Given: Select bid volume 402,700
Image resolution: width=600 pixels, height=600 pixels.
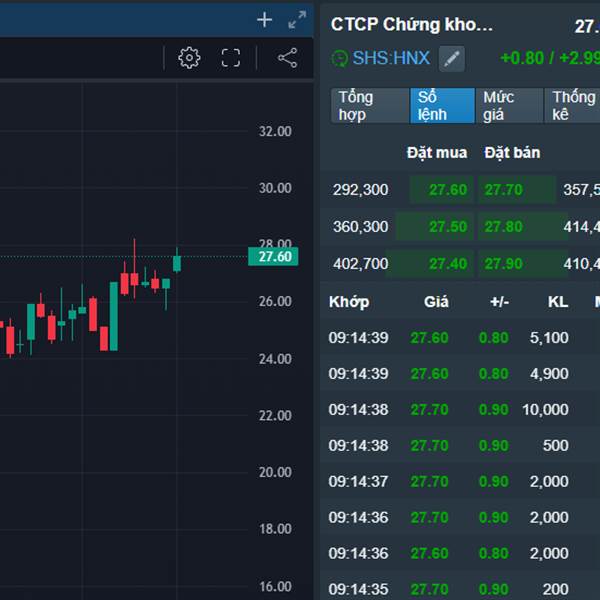Looking at the screenshot, I should click(360, 264).
